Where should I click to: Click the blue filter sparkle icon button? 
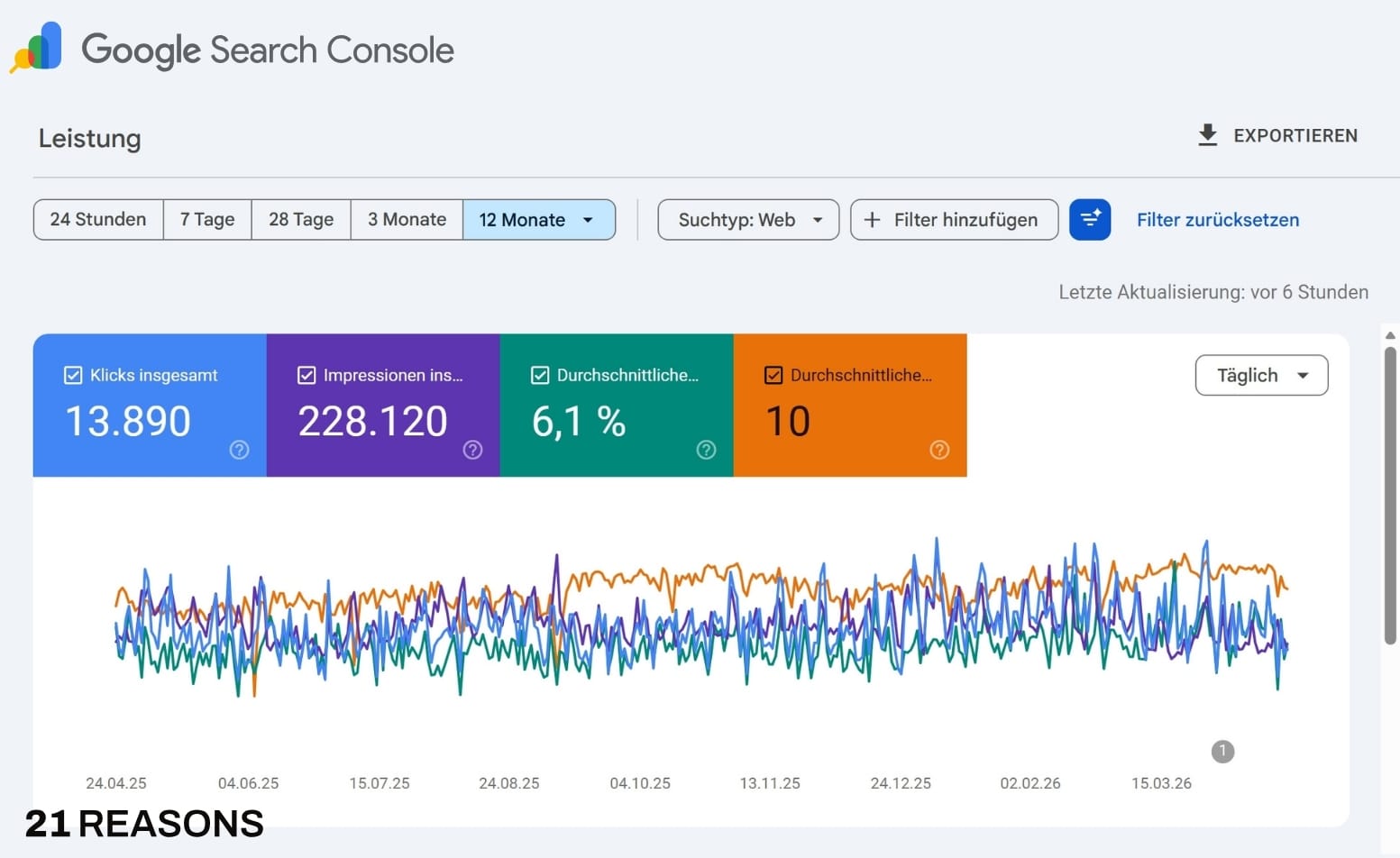click(1090, 219)
